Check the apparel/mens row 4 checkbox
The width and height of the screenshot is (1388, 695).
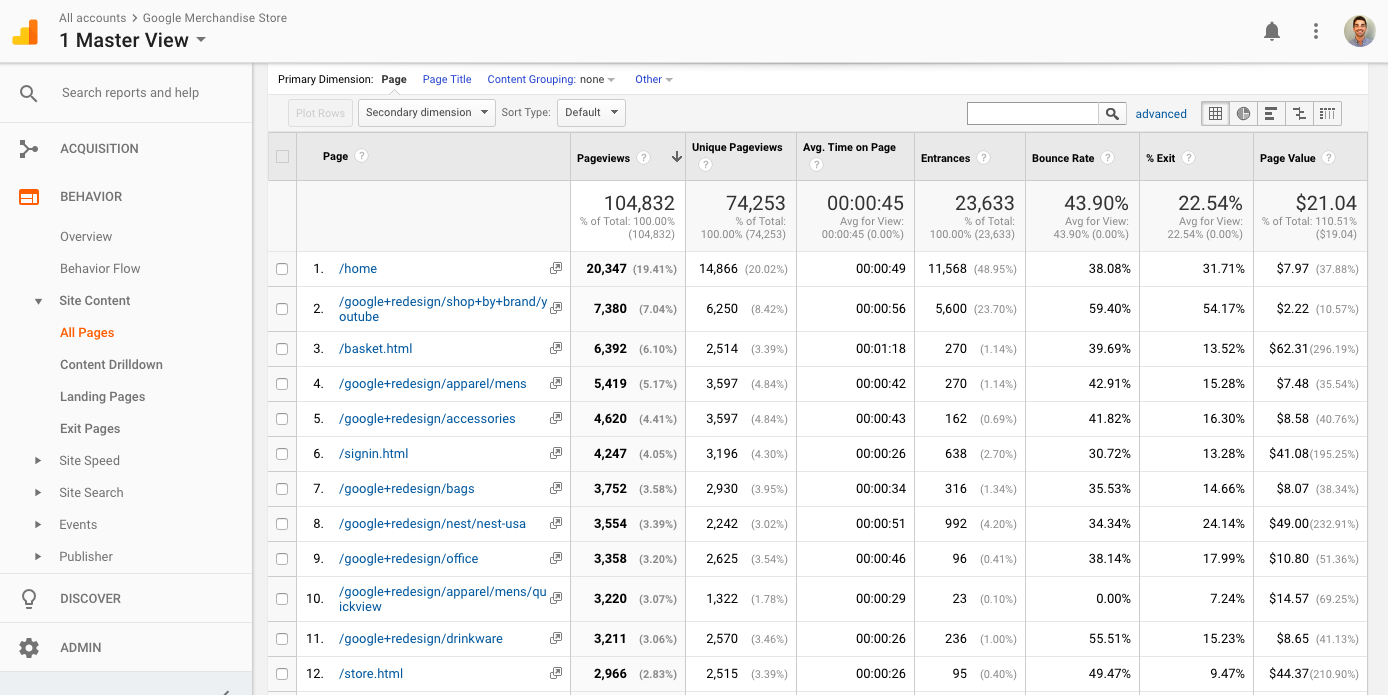click(282, 384)
